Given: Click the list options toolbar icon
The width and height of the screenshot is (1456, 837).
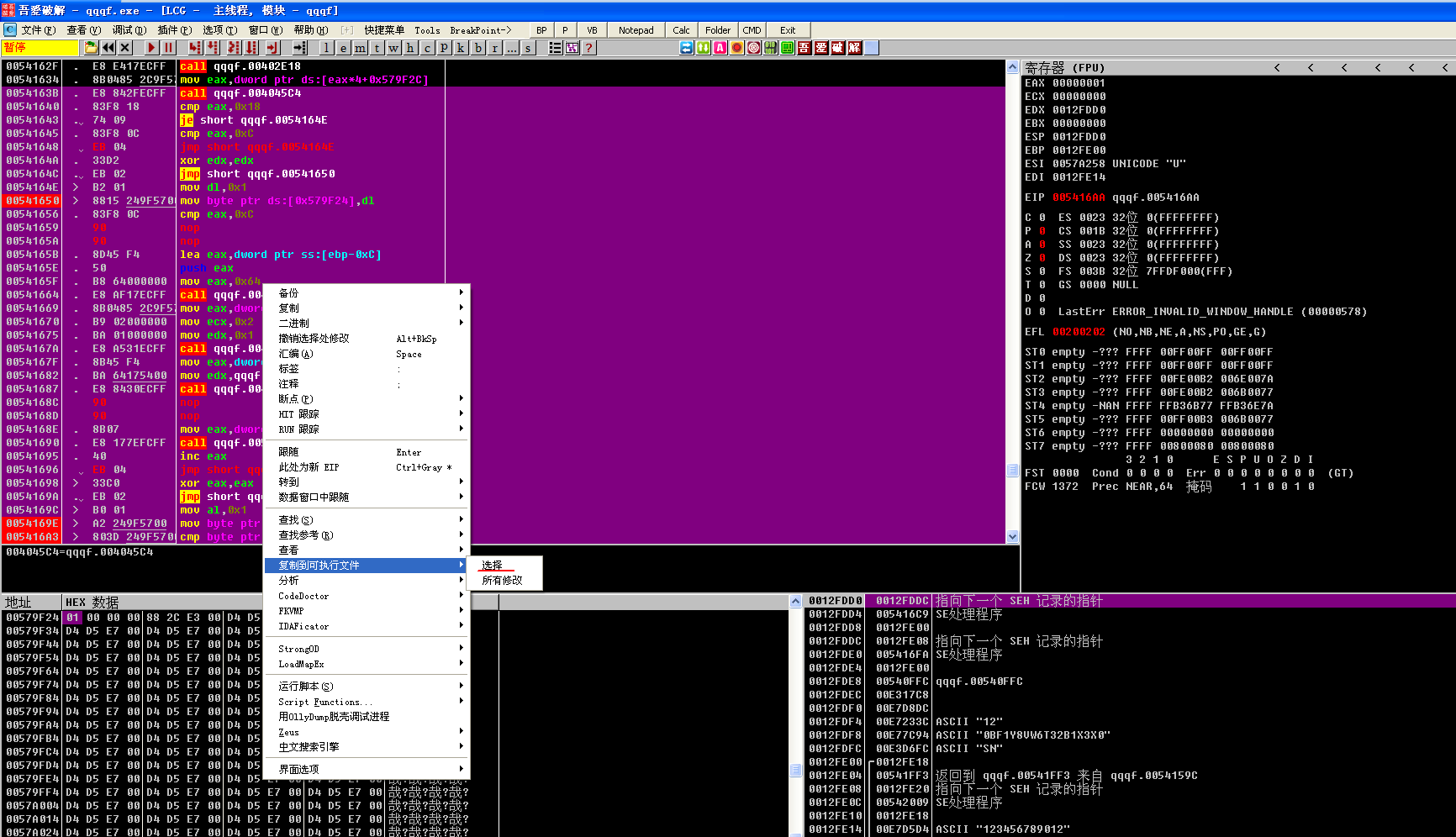Looking at the screenshot, I should coord(555,48).
